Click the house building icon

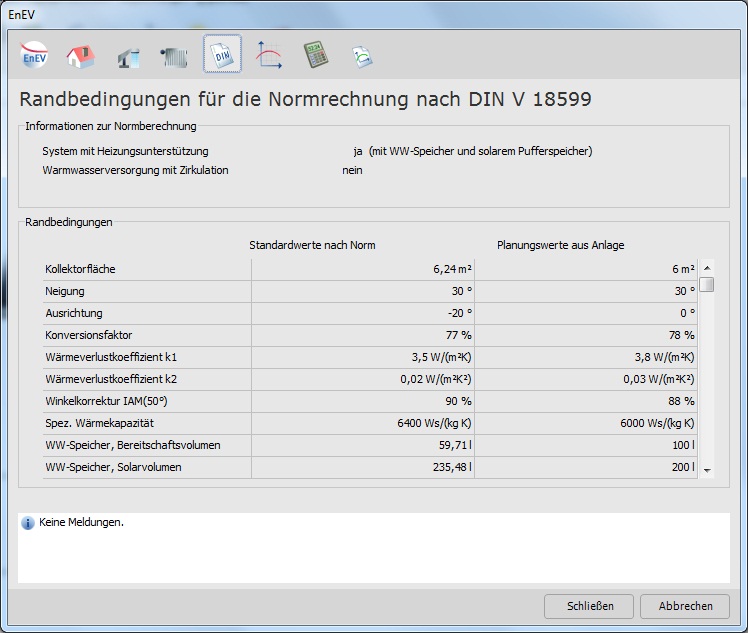coord(81,56)
